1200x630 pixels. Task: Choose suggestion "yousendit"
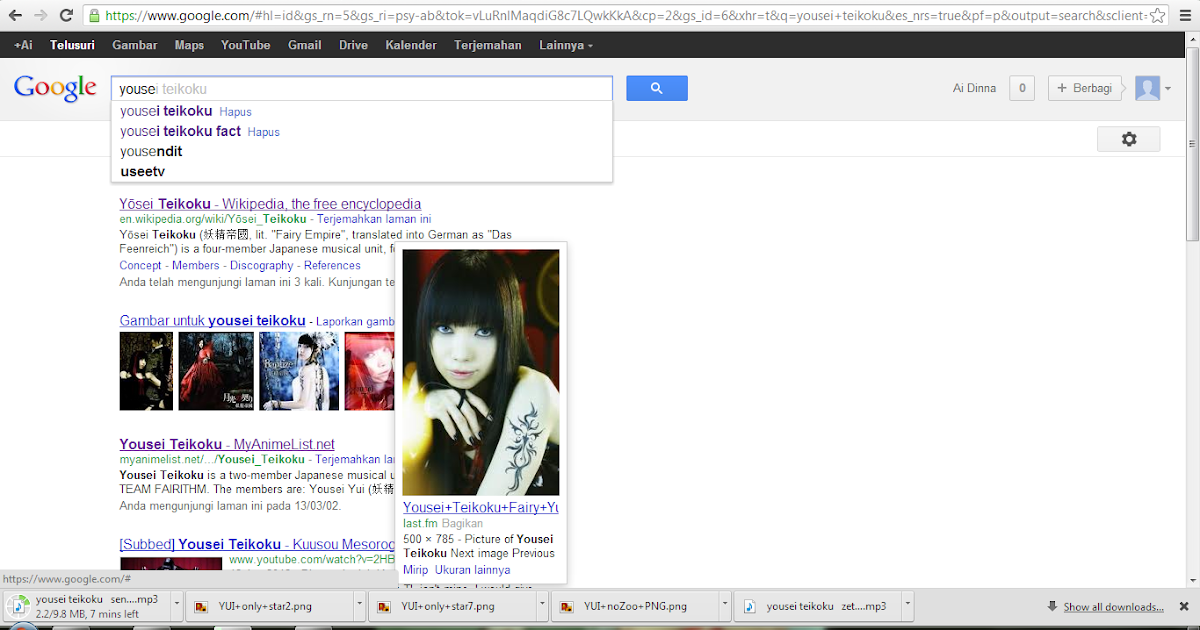[x=151, y=151]
